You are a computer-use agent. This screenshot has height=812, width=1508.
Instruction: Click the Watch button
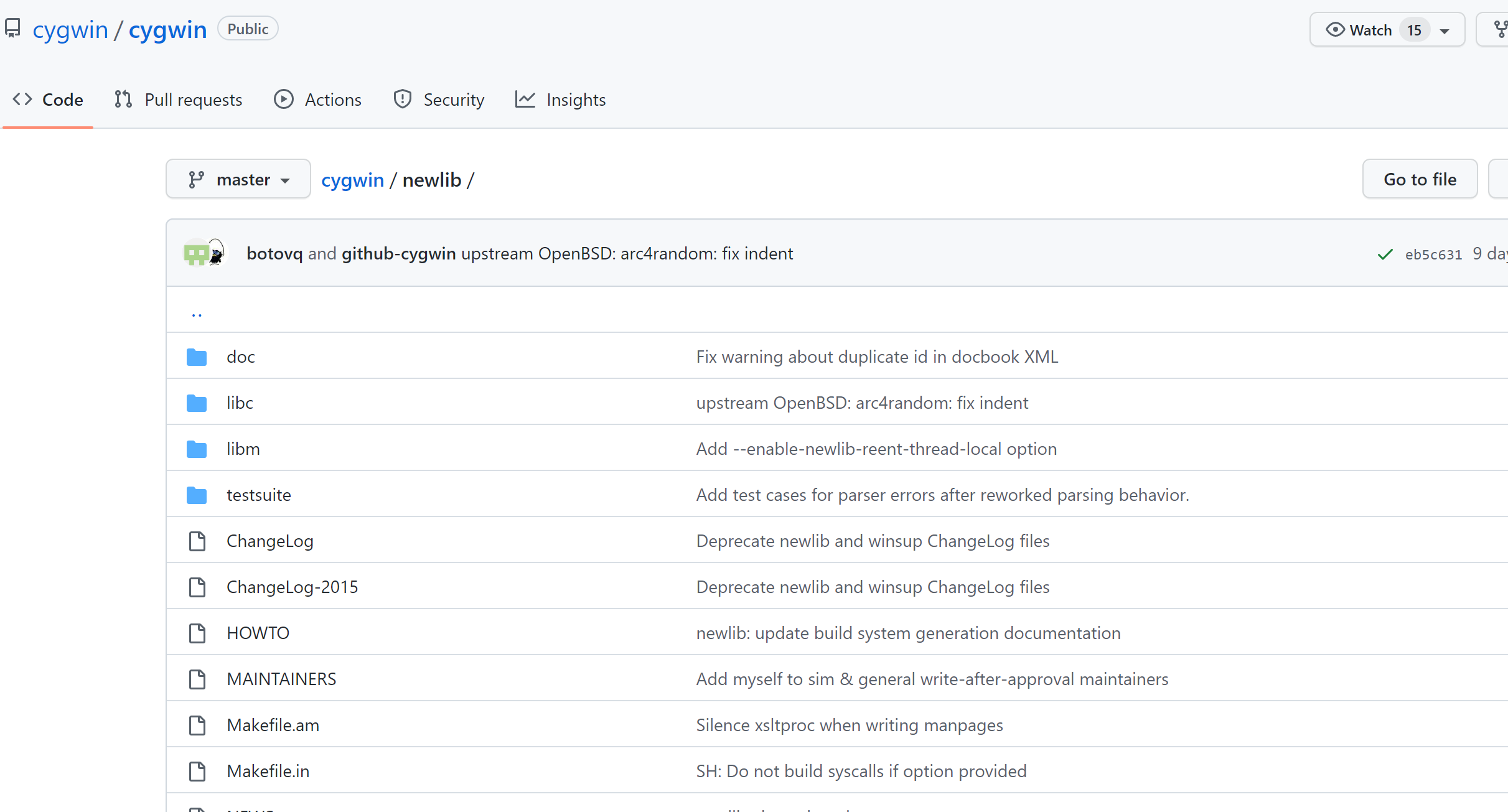coord(1387,30)
